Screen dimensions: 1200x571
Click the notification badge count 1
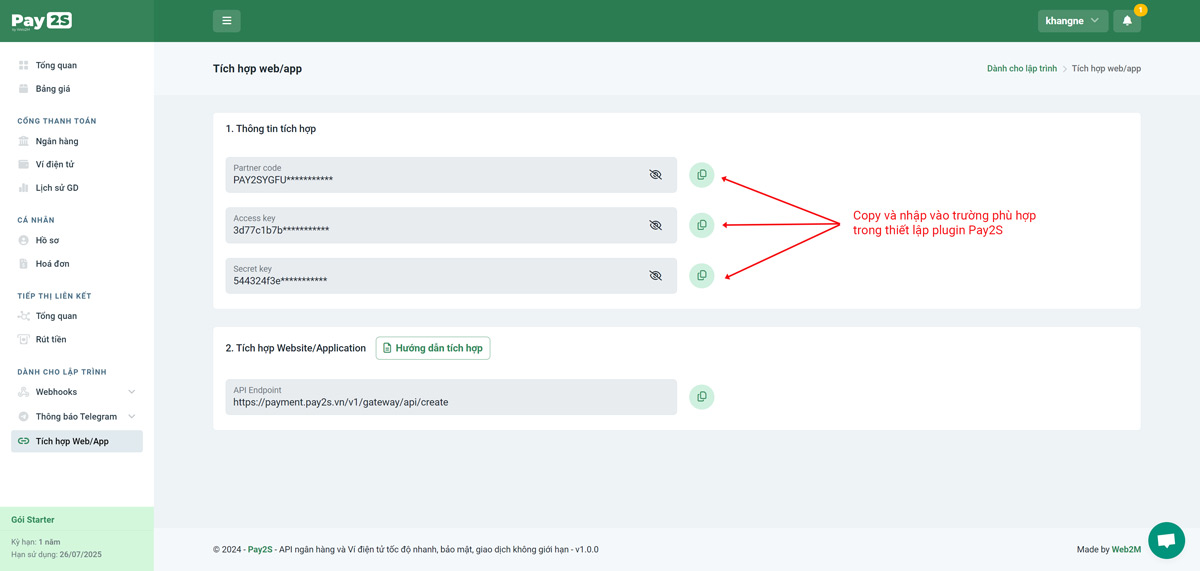pos(1140,10)
